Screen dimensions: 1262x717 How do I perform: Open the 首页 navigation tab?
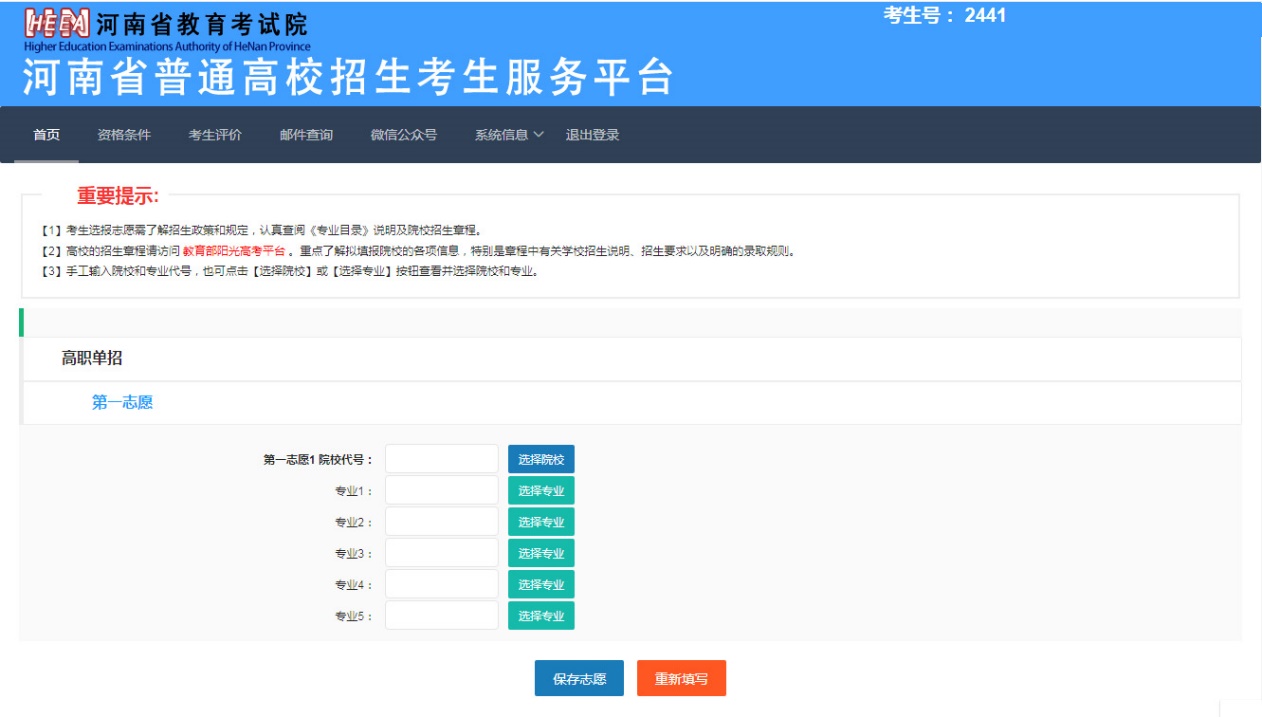(46, 135)
